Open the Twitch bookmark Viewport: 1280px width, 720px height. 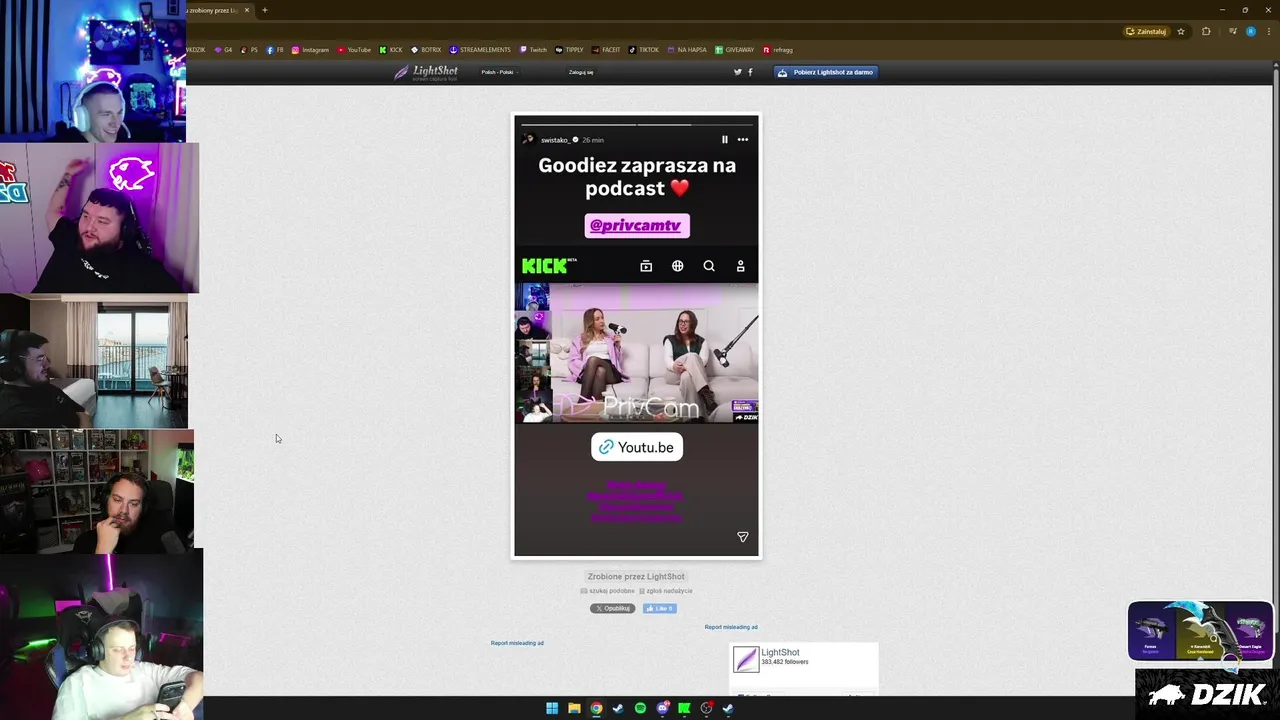coord(534,50)
